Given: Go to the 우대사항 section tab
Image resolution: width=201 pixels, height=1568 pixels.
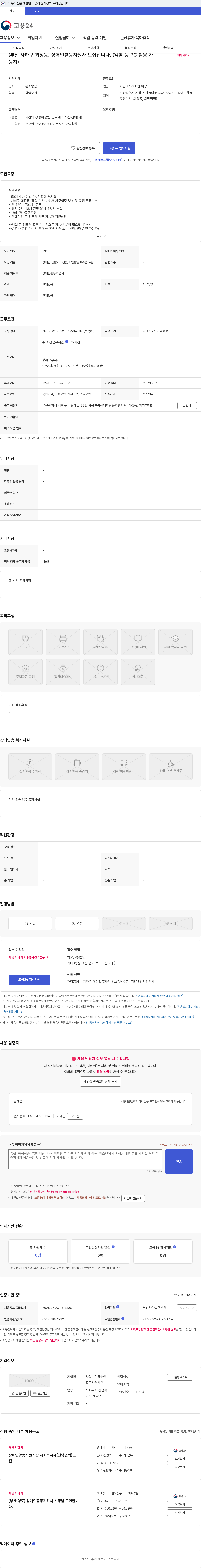Looking at the screenshot, I should pyautogui.click(x=93, y=48).
